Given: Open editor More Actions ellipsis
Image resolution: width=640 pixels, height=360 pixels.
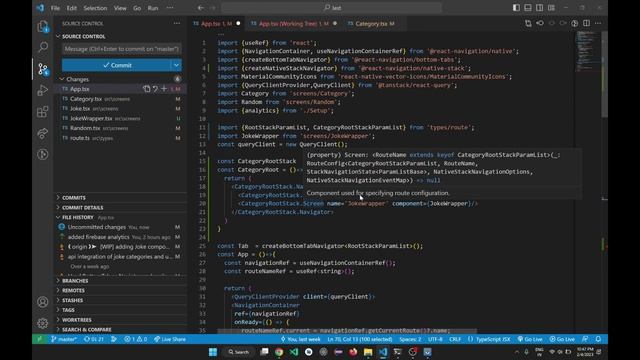Looking at the screenshot, I should point(598,23).
